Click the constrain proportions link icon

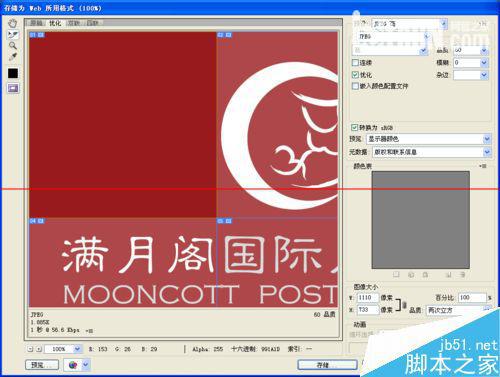coord(404,305)
